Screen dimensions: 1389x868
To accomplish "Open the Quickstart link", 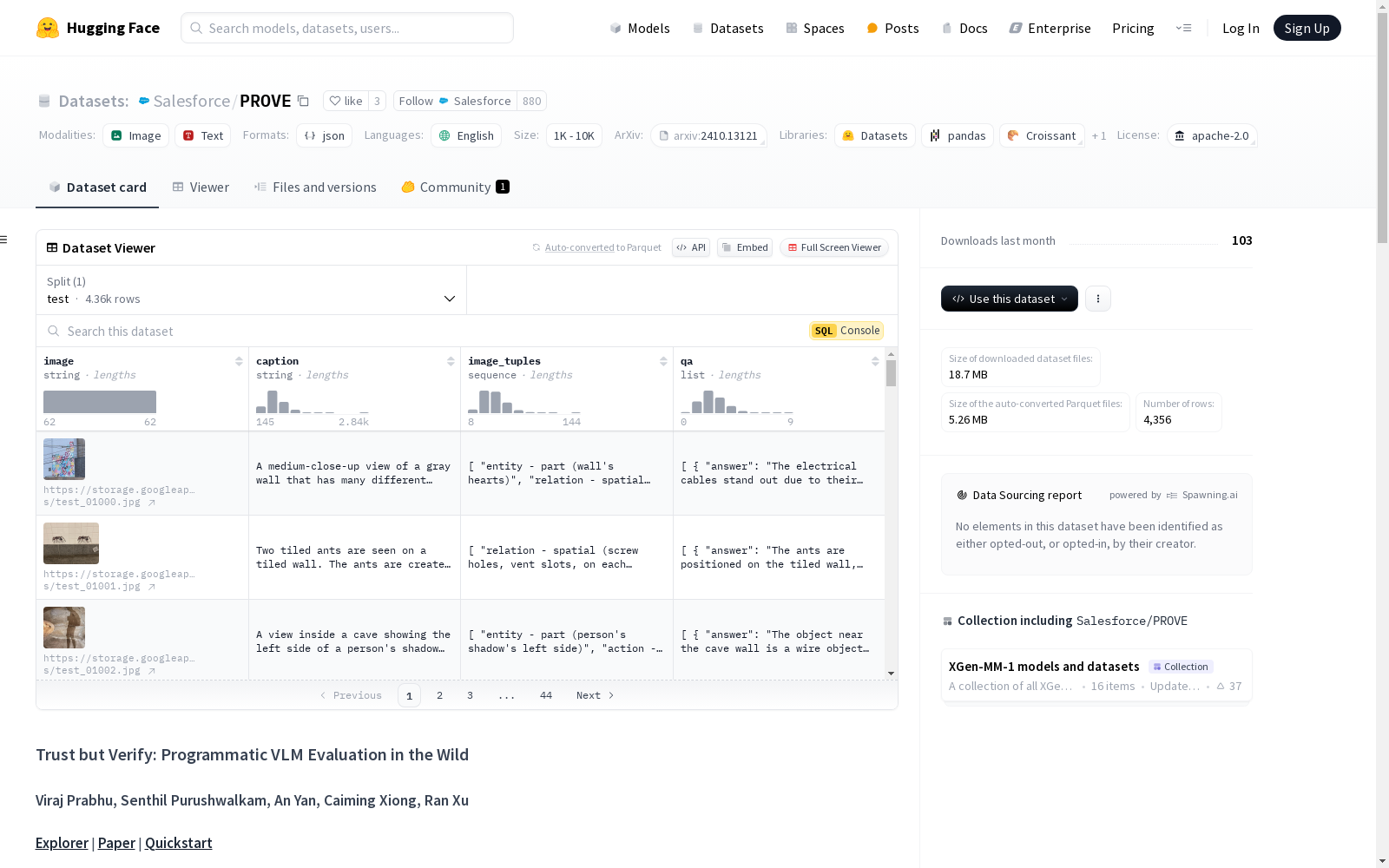I will 179,843.
